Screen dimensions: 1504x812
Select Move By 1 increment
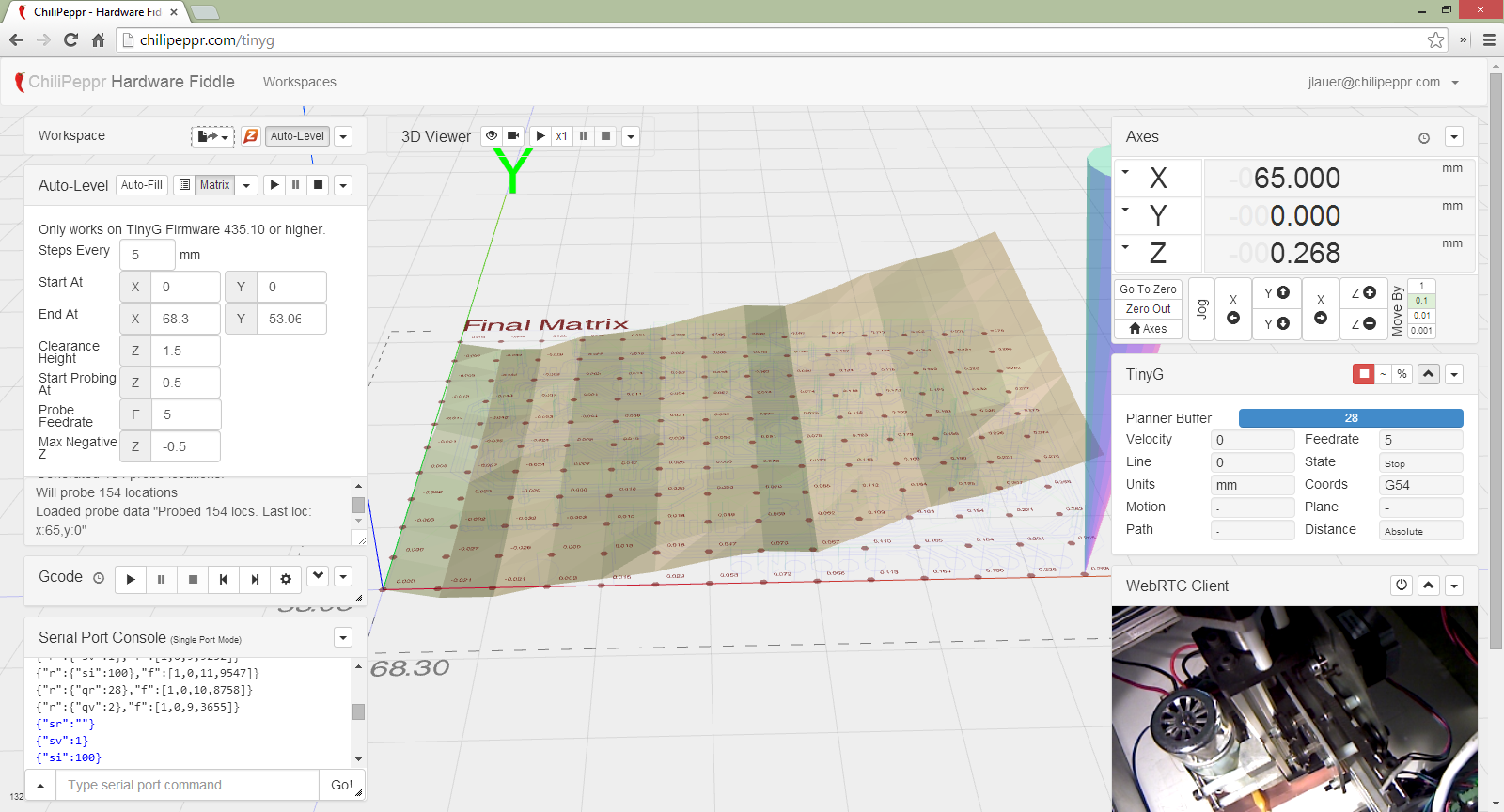pos(1421,285)
